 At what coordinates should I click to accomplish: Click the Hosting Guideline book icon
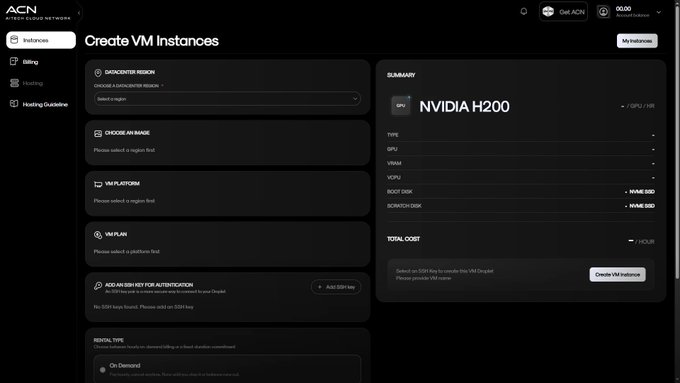click(14, 104)
